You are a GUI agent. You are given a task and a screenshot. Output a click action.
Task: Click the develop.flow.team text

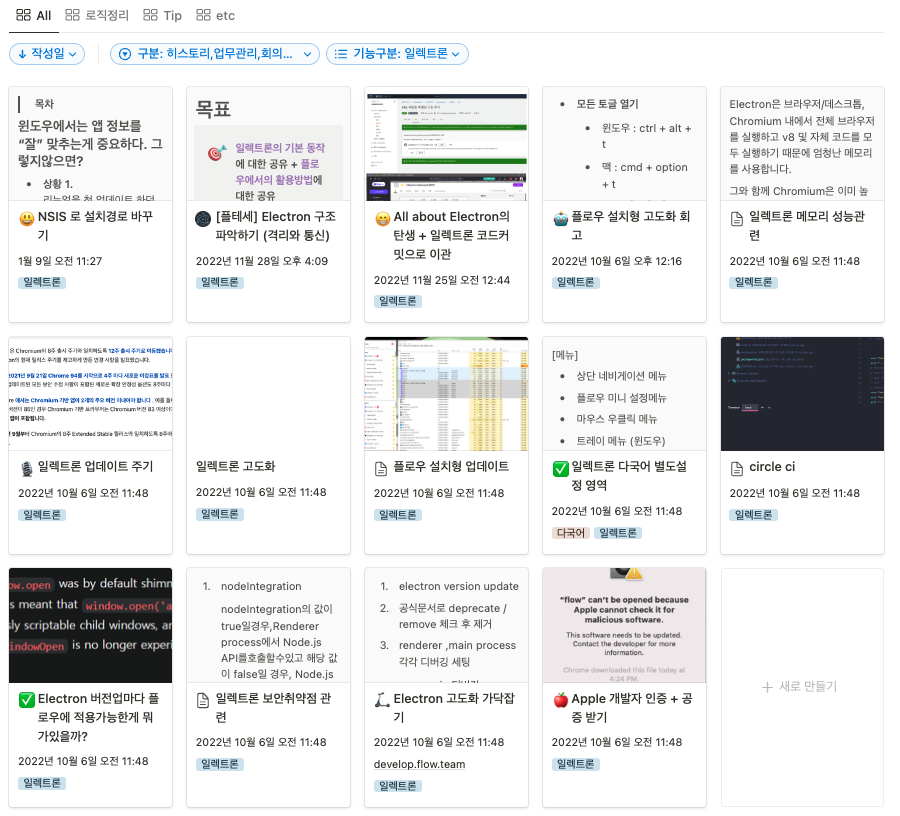tap(420, 764)
